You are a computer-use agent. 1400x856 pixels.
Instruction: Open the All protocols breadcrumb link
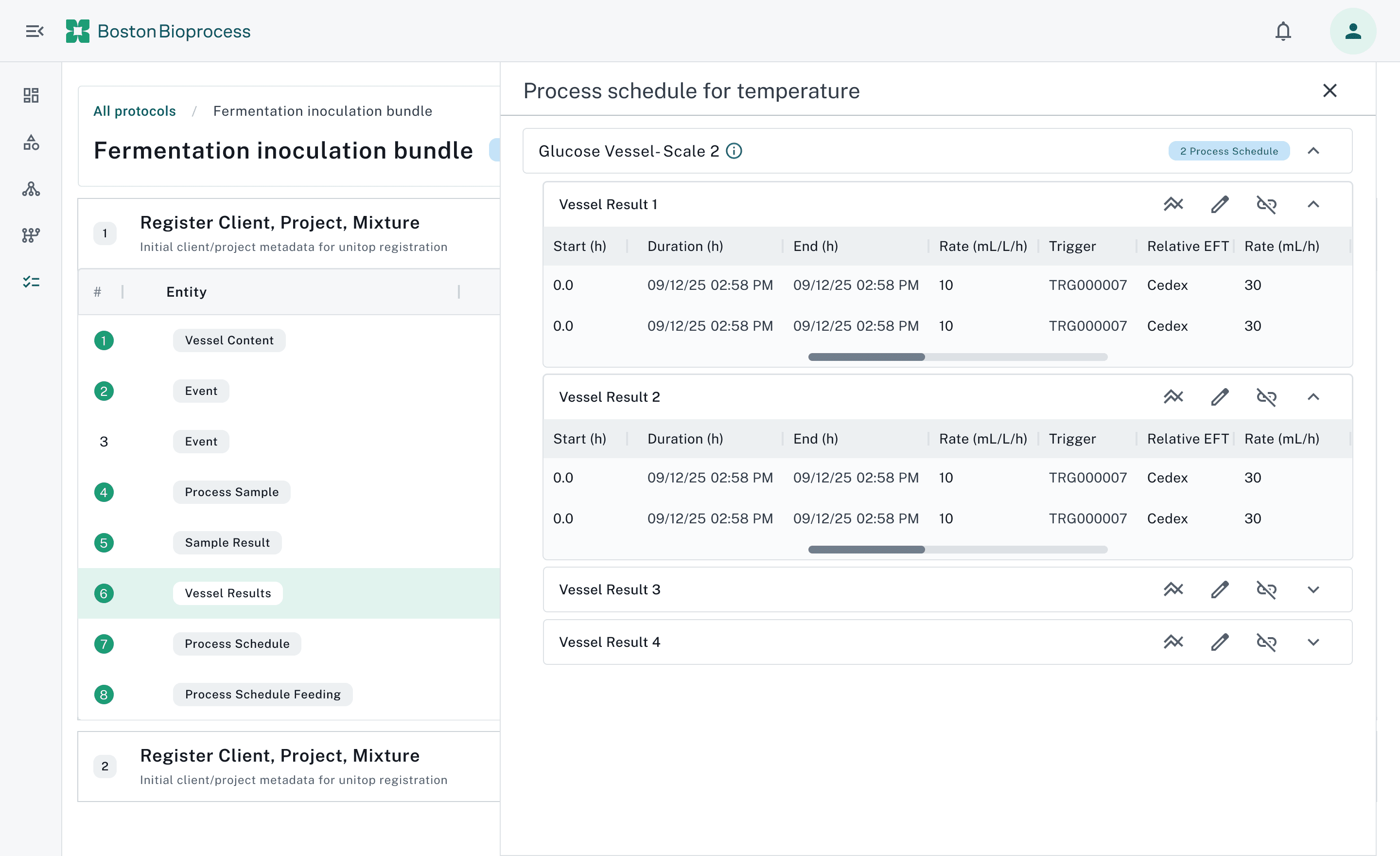point(134,111)
